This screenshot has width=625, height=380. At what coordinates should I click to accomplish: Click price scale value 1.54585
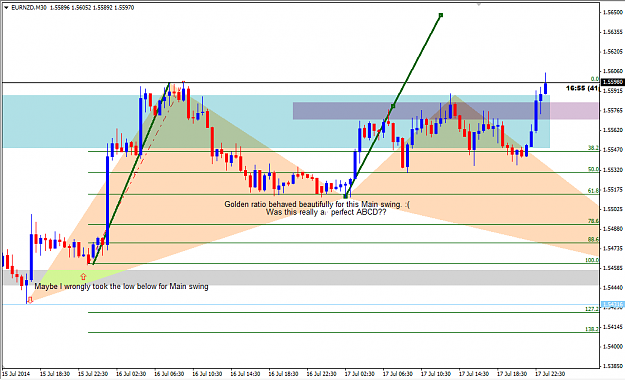click(613, 268)
